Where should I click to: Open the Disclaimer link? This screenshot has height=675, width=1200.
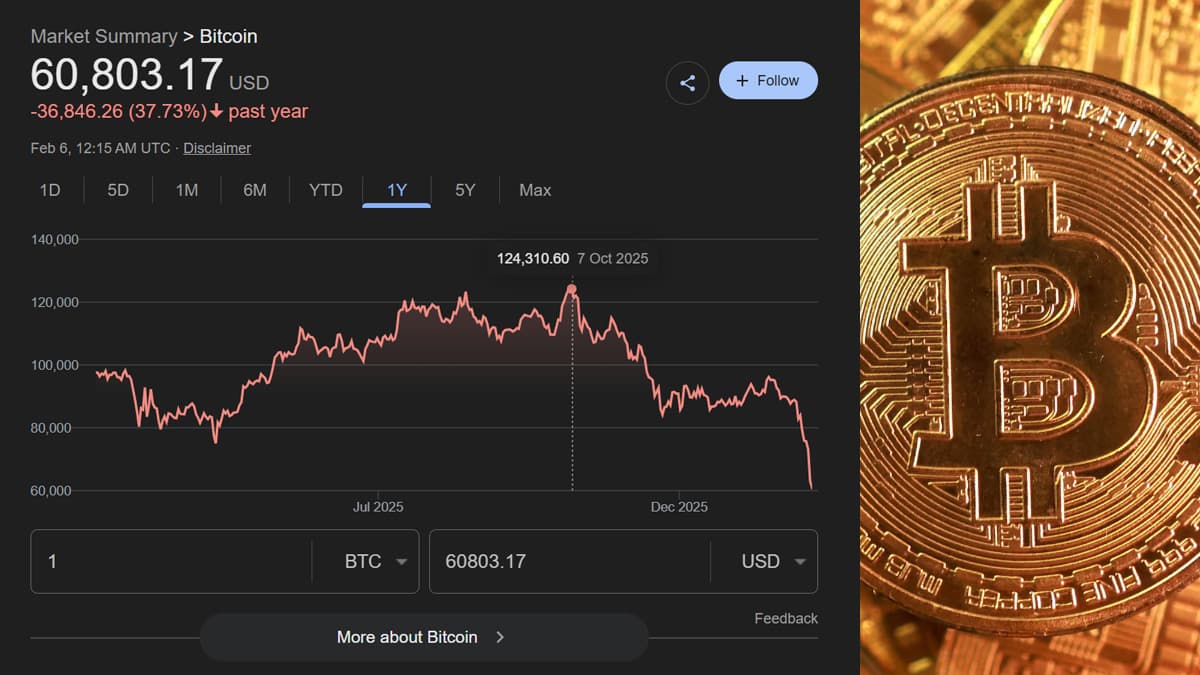tap(217, 147)
